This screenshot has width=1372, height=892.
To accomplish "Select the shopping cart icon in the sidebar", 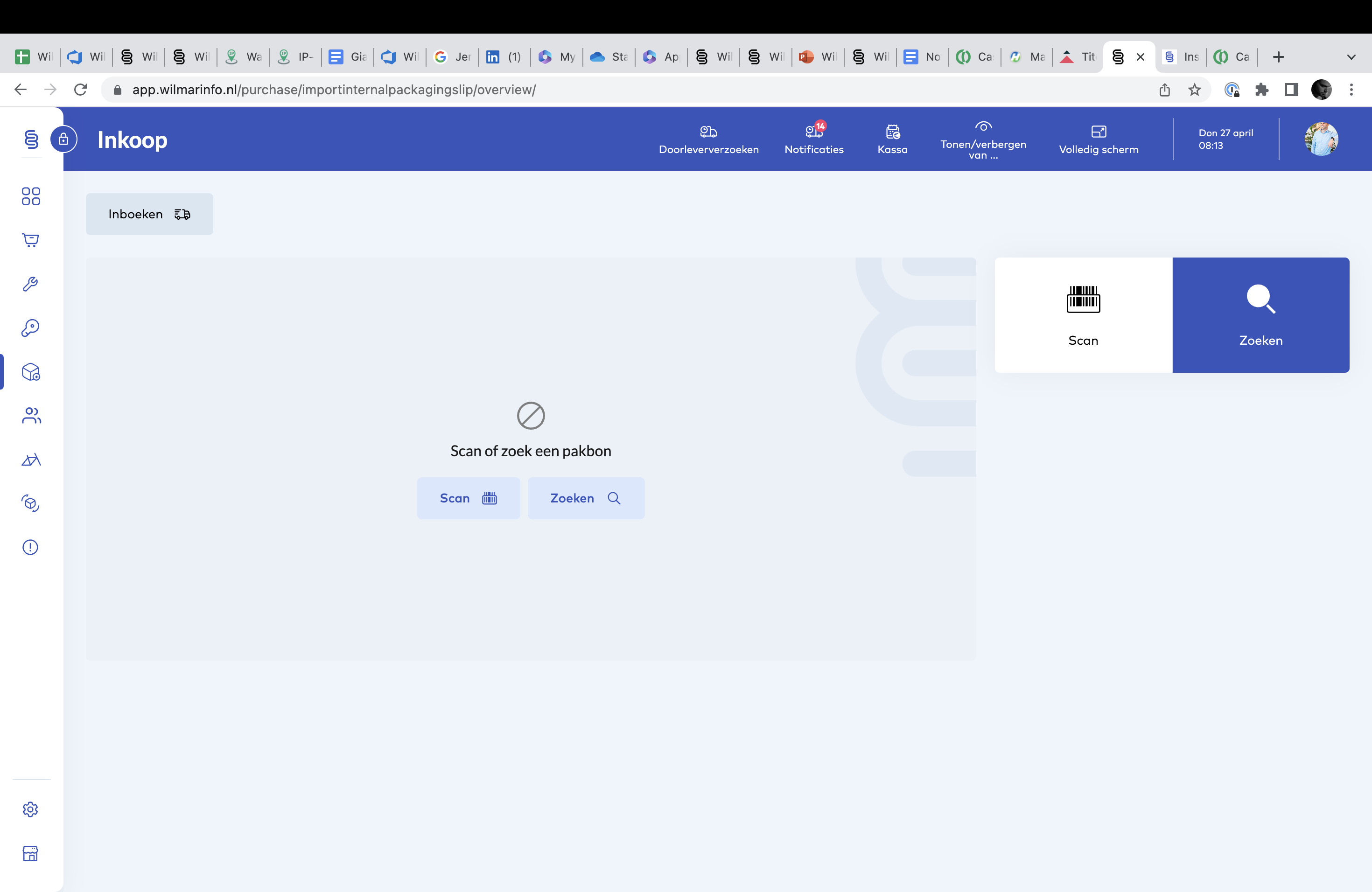I will pyautogui.click(x=30, y=240).
